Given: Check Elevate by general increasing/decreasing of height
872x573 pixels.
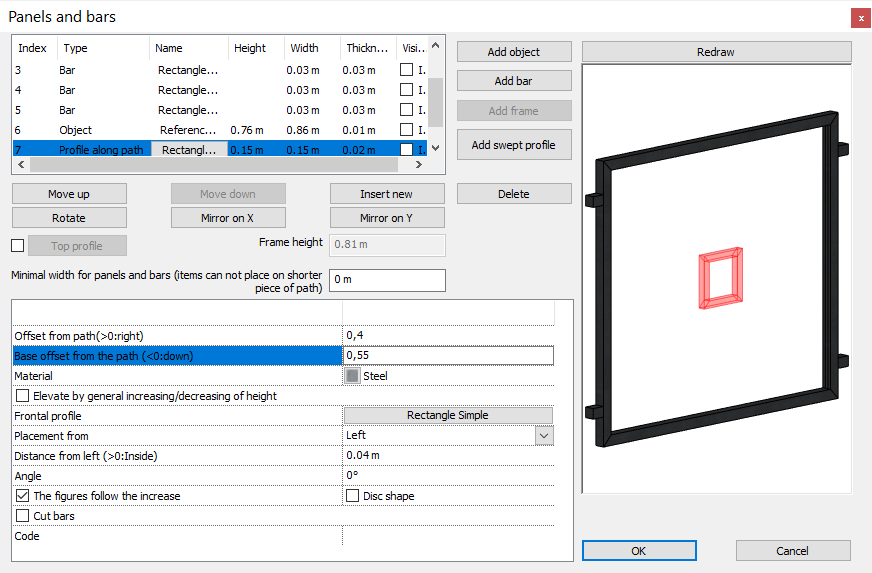Looking at the screenshot, I should pos(23,396).
